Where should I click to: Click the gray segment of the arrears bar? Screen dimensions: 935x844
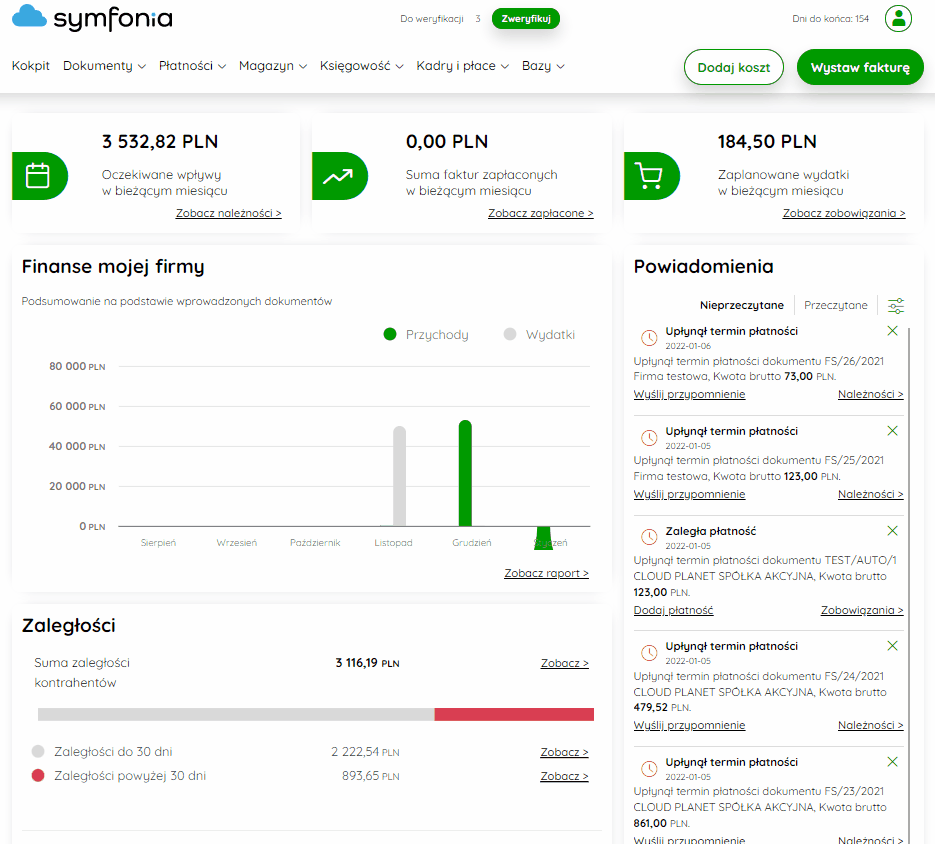(x=236, y=714)
